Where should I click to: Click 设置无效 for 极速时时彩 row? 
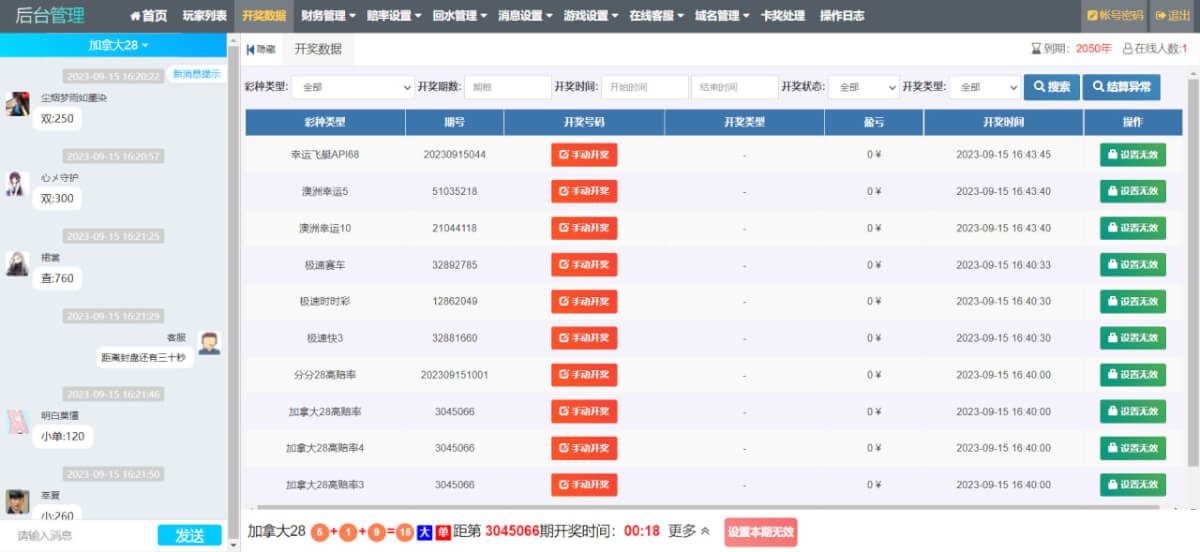point(1133,301)
